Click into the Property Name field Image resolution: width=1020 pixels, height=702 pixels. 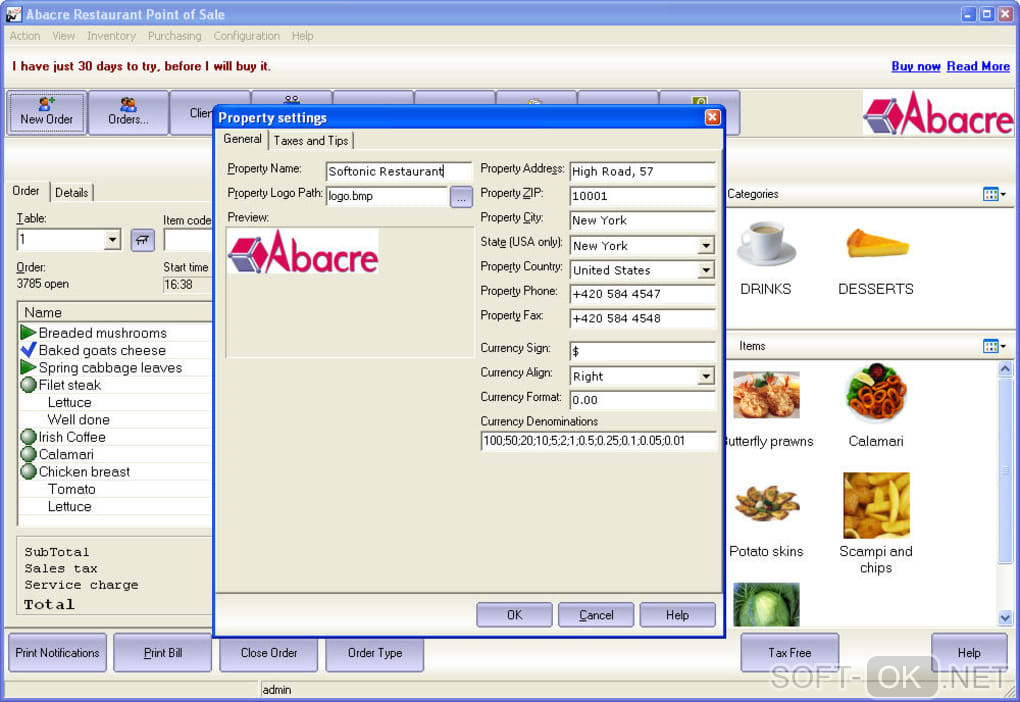click(x=398, y=171)
